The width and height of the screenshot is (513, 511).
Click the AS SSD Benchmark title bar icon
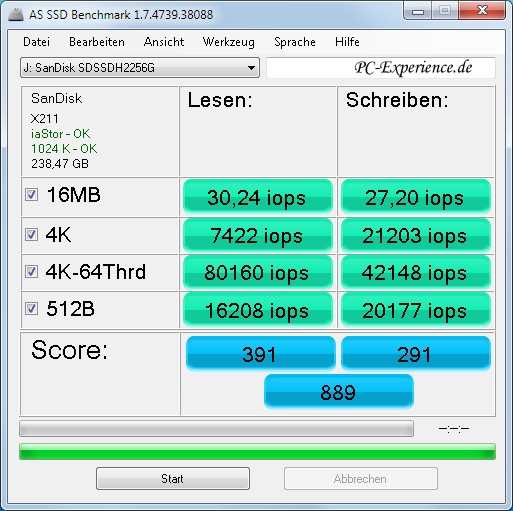pos(16,15)
